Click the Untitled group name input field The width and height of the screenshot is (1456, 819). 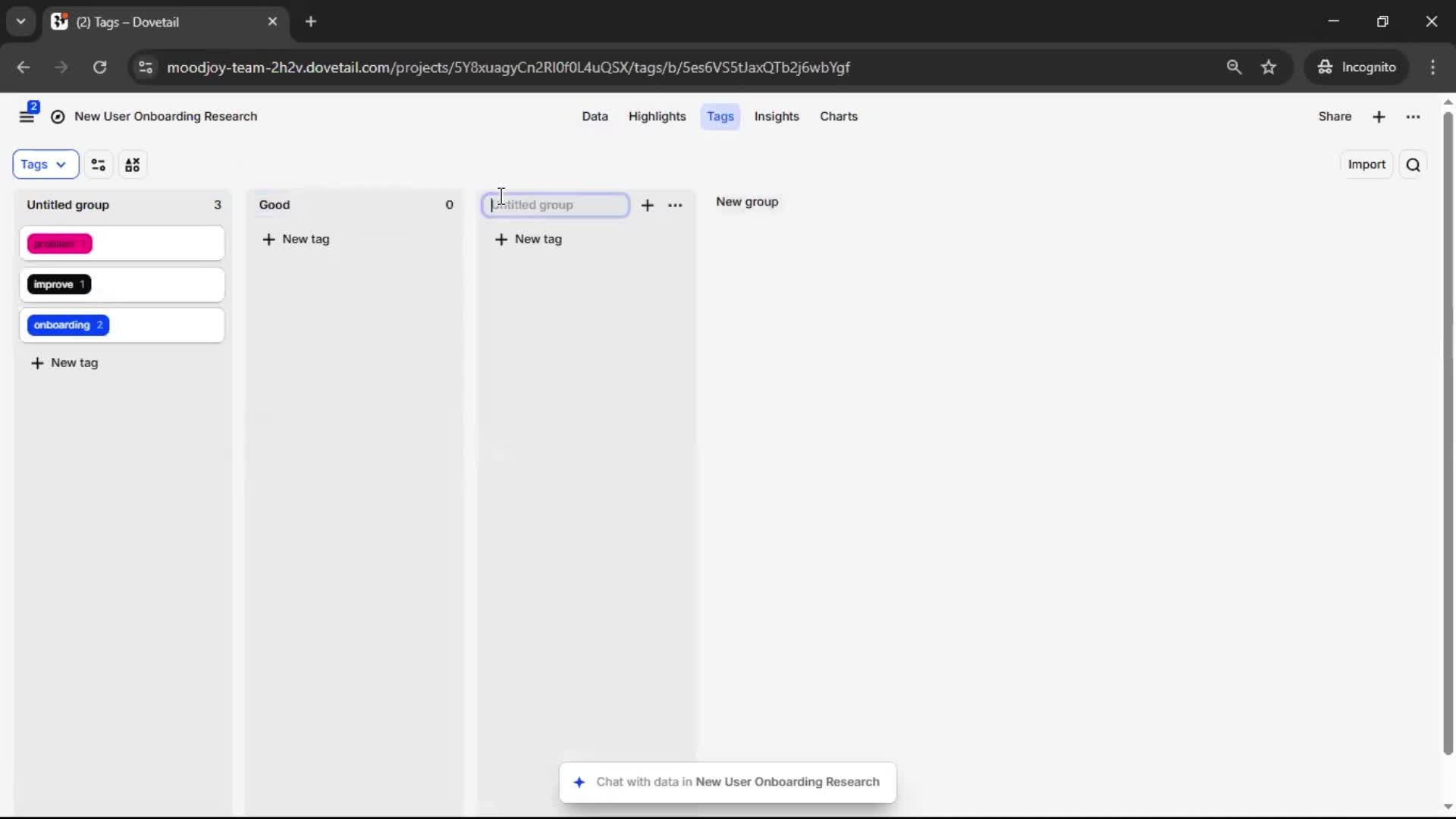pyautogui.click(x=555, y=206)
